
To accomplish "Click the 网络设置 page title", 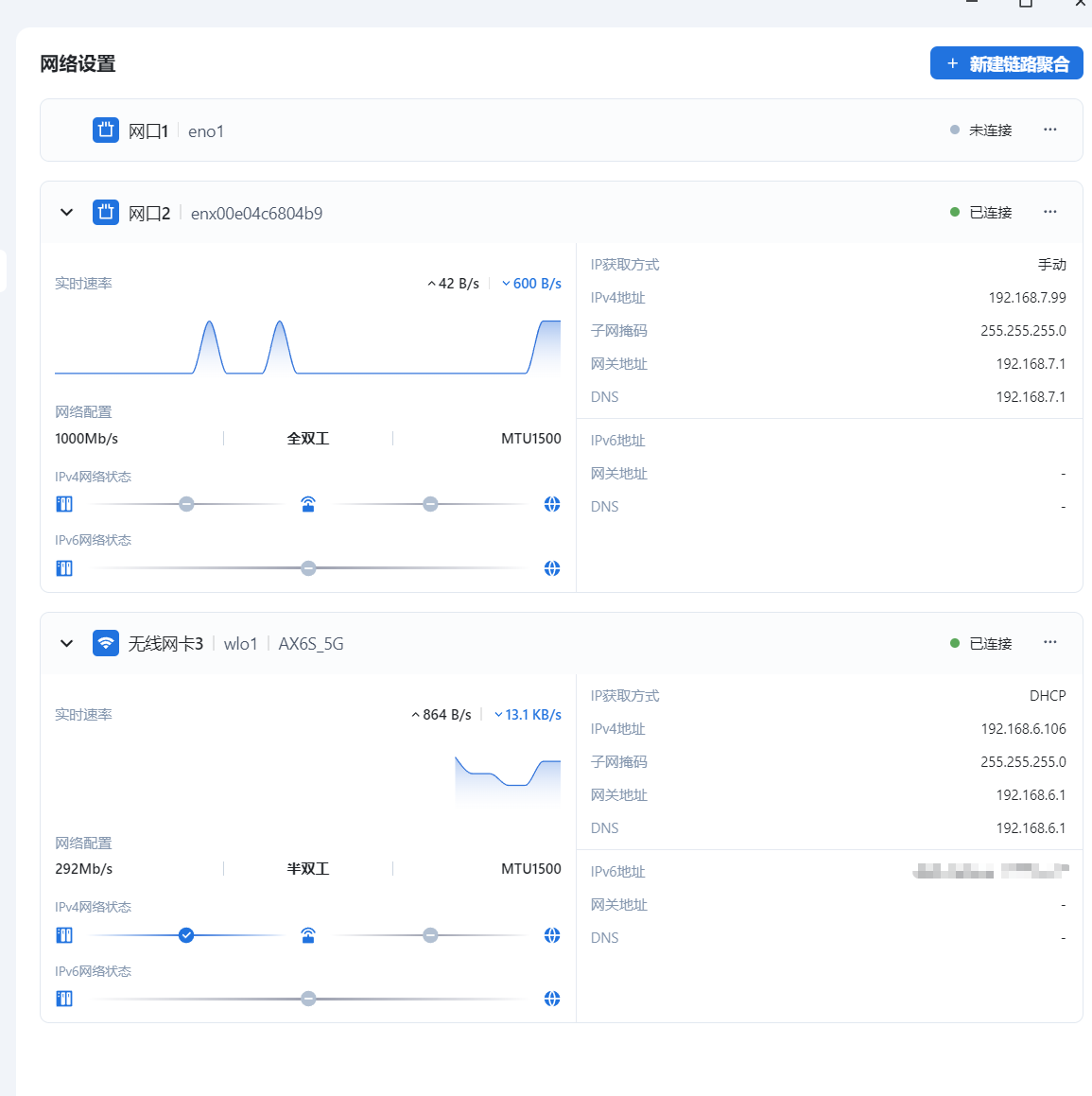I will [78, 63].
